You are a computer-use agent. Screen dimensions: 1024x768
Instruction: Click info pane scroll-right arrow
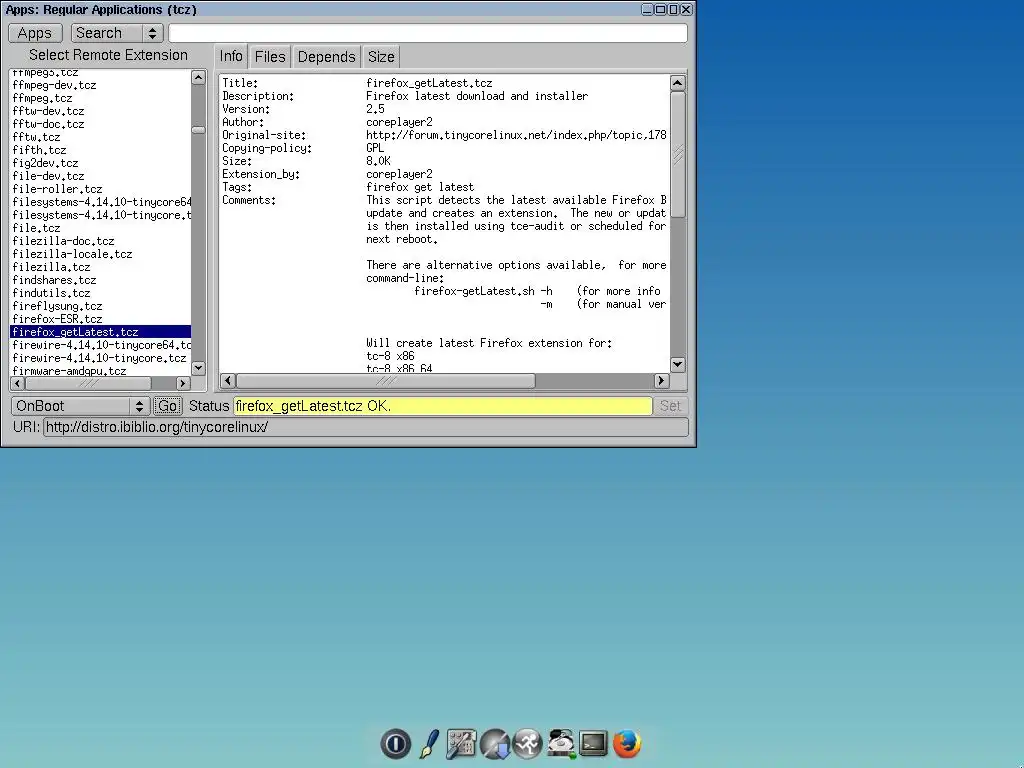pos(661,381)
